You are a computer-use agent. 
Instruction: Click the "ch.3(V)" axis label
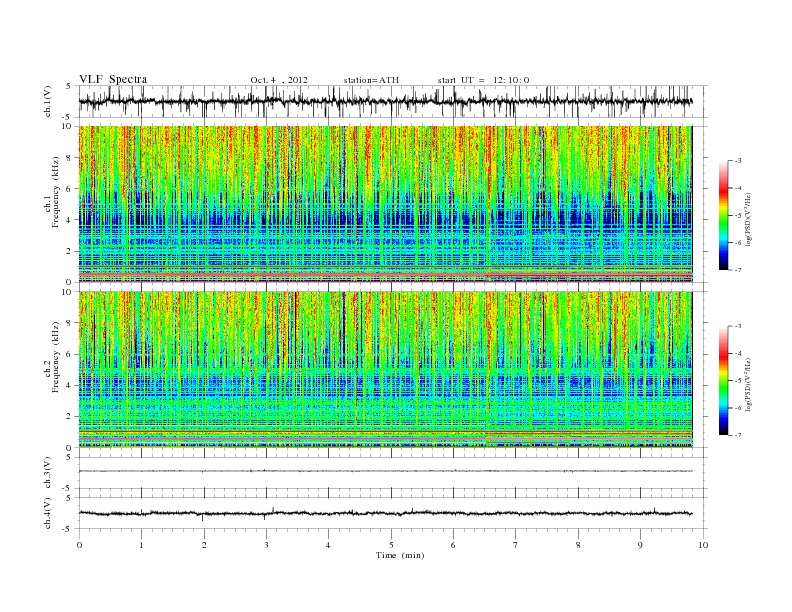point(48,473)
